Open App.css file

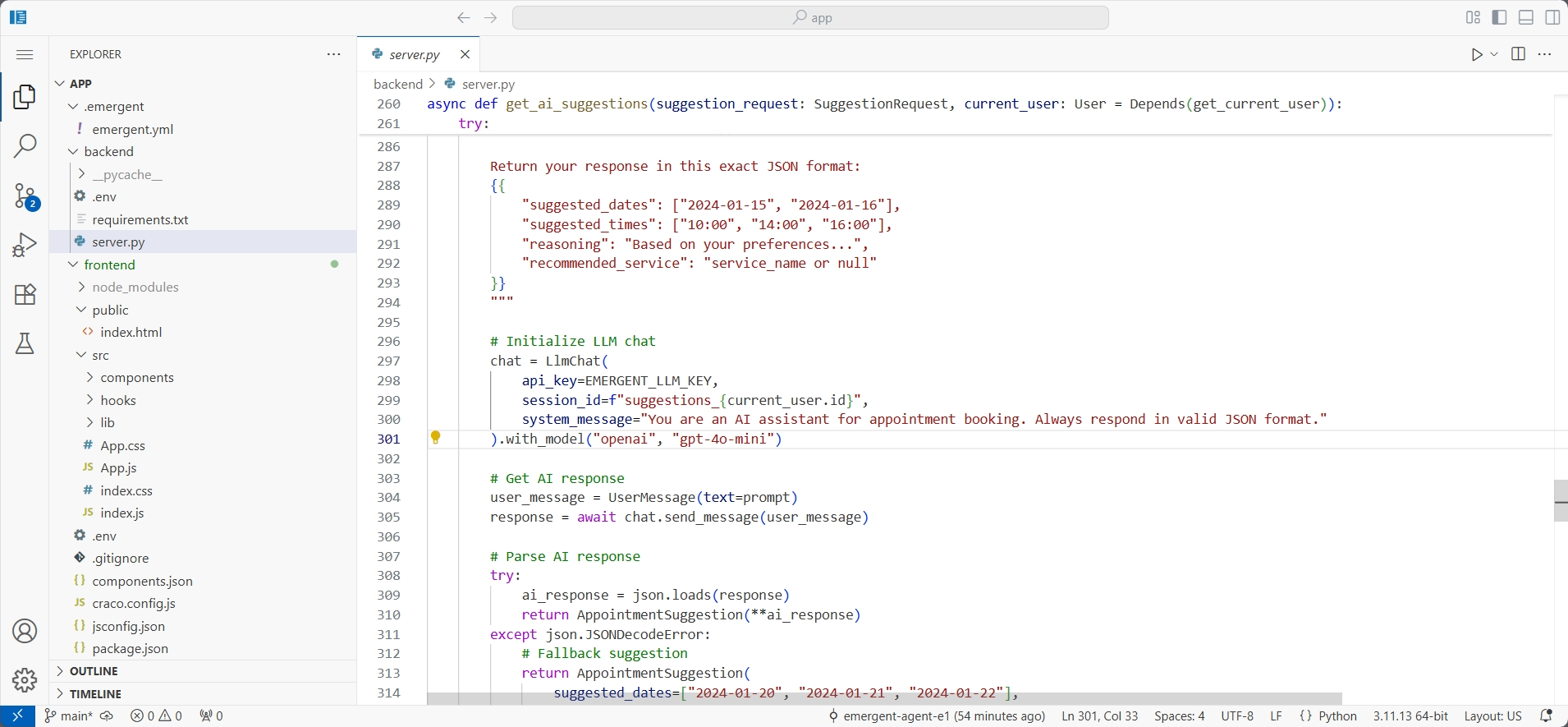pos(203,445)
